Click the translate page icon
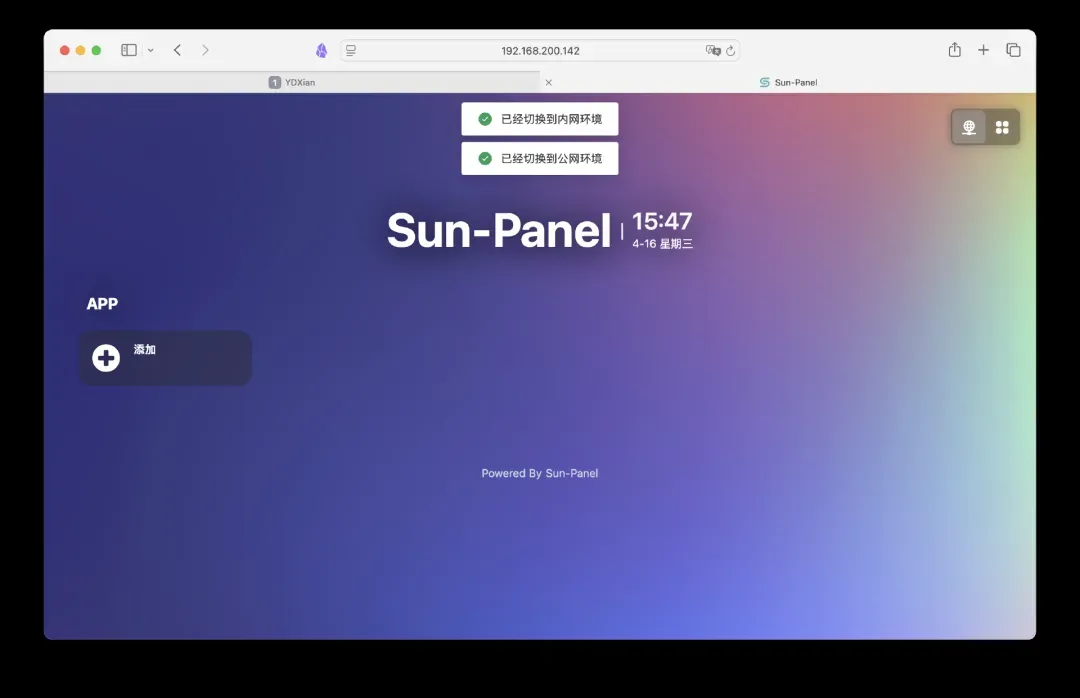Screen dimensions: 1080x698 tap(712, 50)
